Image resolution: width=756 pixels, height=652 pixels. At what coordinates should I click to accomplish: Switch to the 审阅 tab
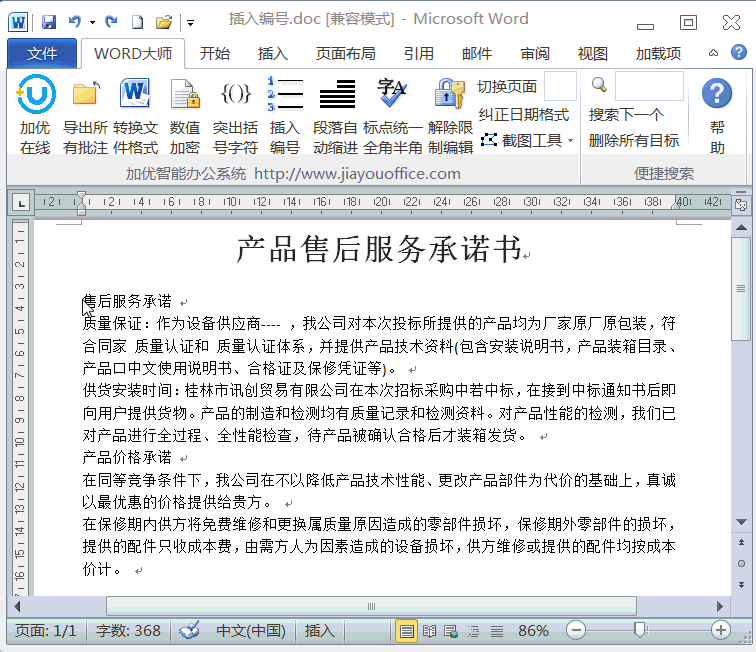[x=535, y=53]
